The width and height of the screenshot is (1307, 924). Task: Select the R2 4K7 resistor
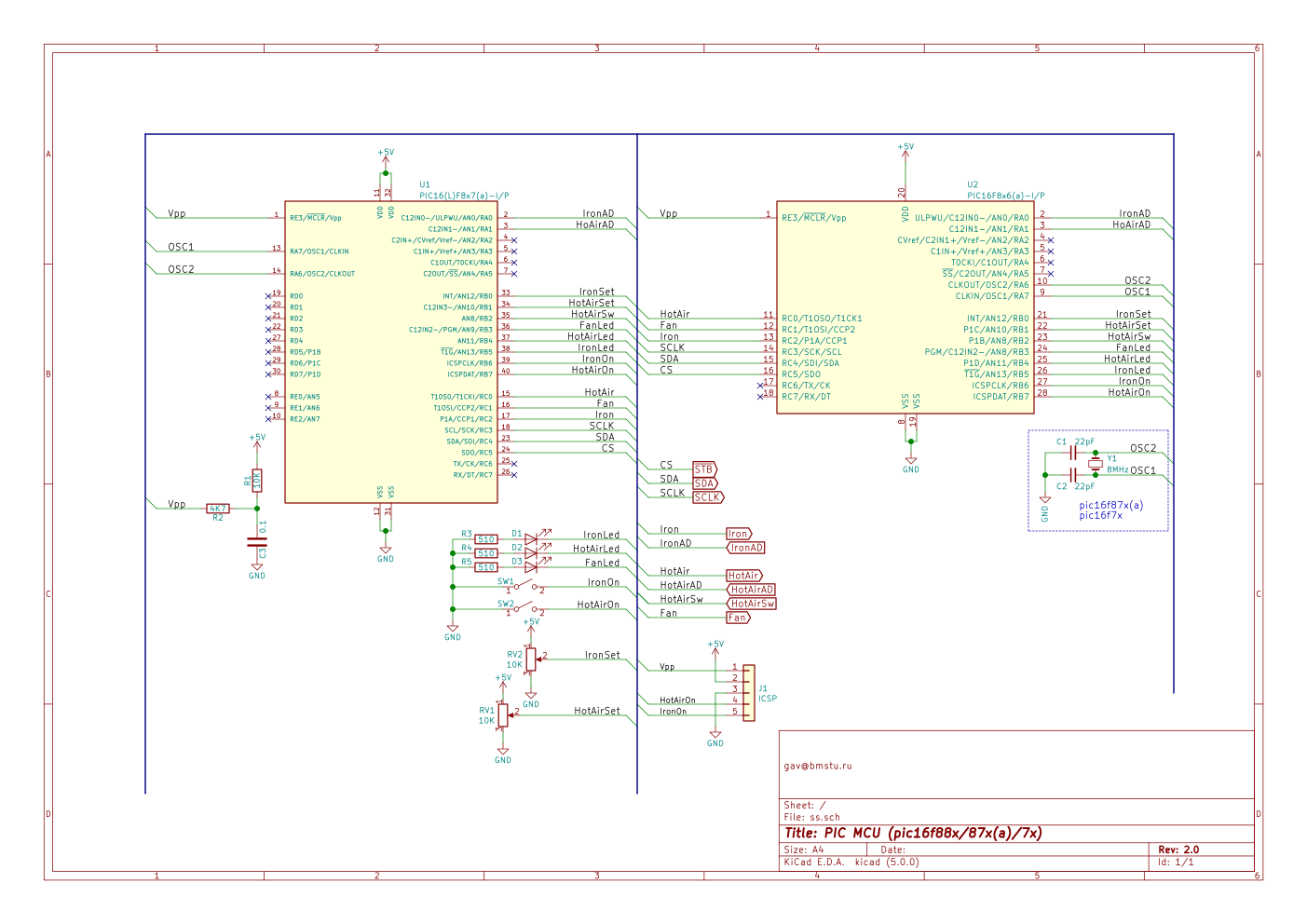coord(218,509)
